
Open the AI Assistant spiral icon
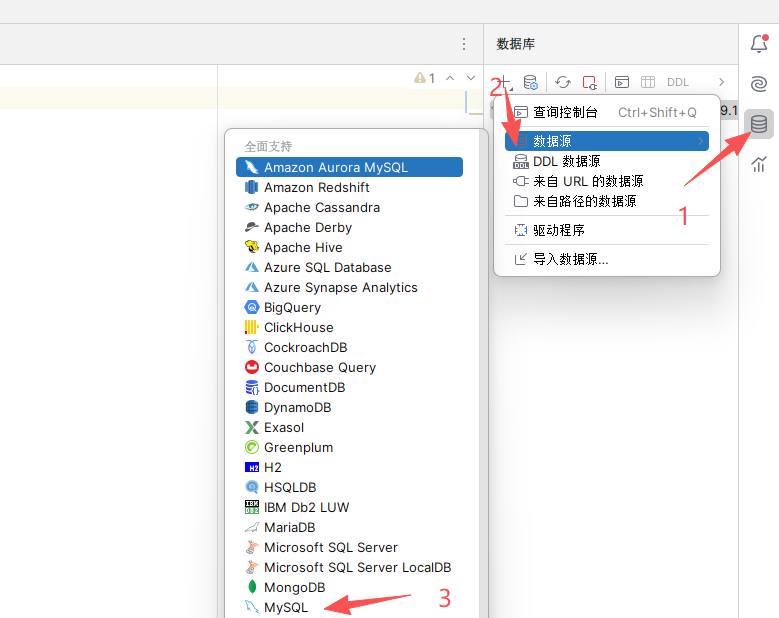759,83
